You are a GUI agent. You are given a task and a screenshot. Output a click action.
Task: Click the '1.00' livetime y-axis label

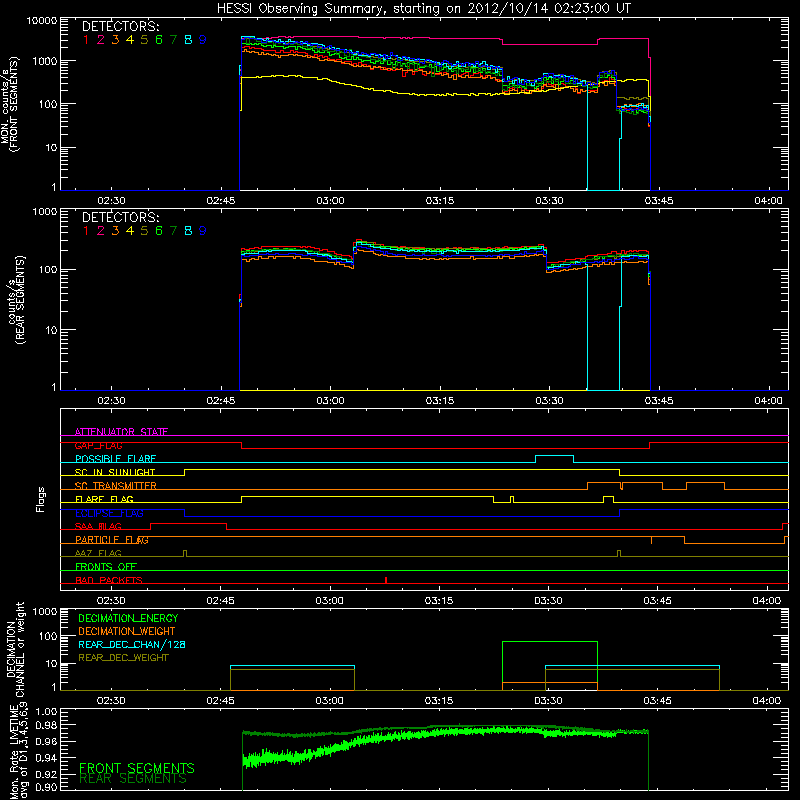coord(47,711)
